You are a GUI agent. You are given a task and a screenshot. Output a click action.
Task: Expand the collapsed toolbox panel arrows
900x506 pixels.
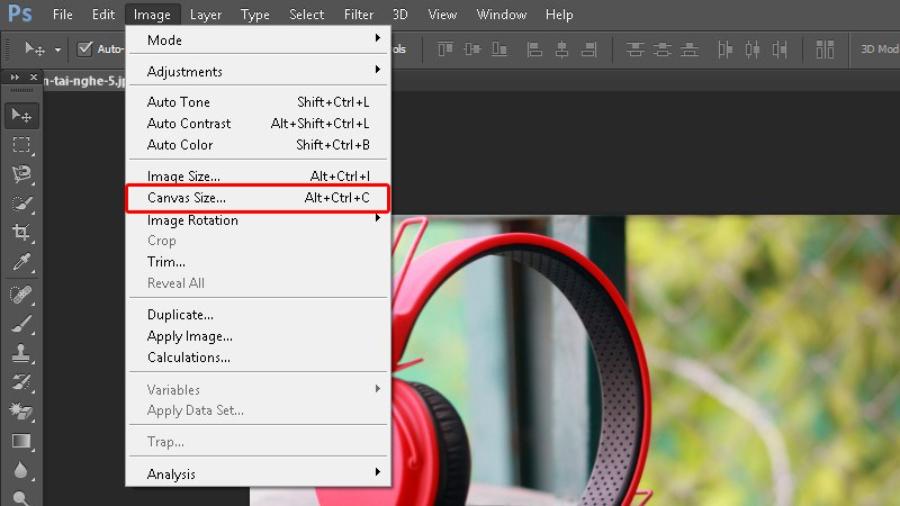[x=15, y=77]
